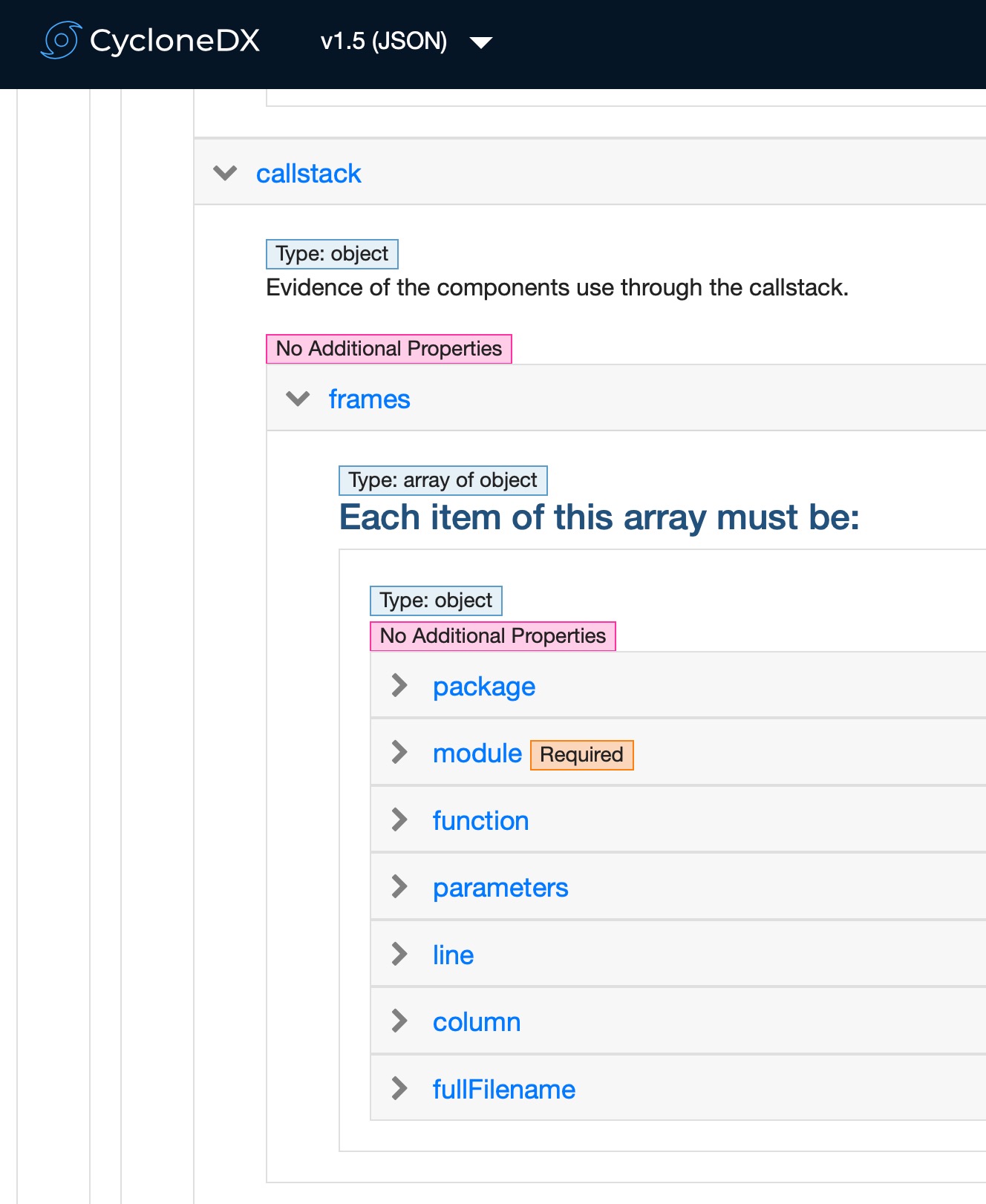Collapse the callstack section chevron
This screenshot has width=986, height=1204.
[x=225, y=174]
